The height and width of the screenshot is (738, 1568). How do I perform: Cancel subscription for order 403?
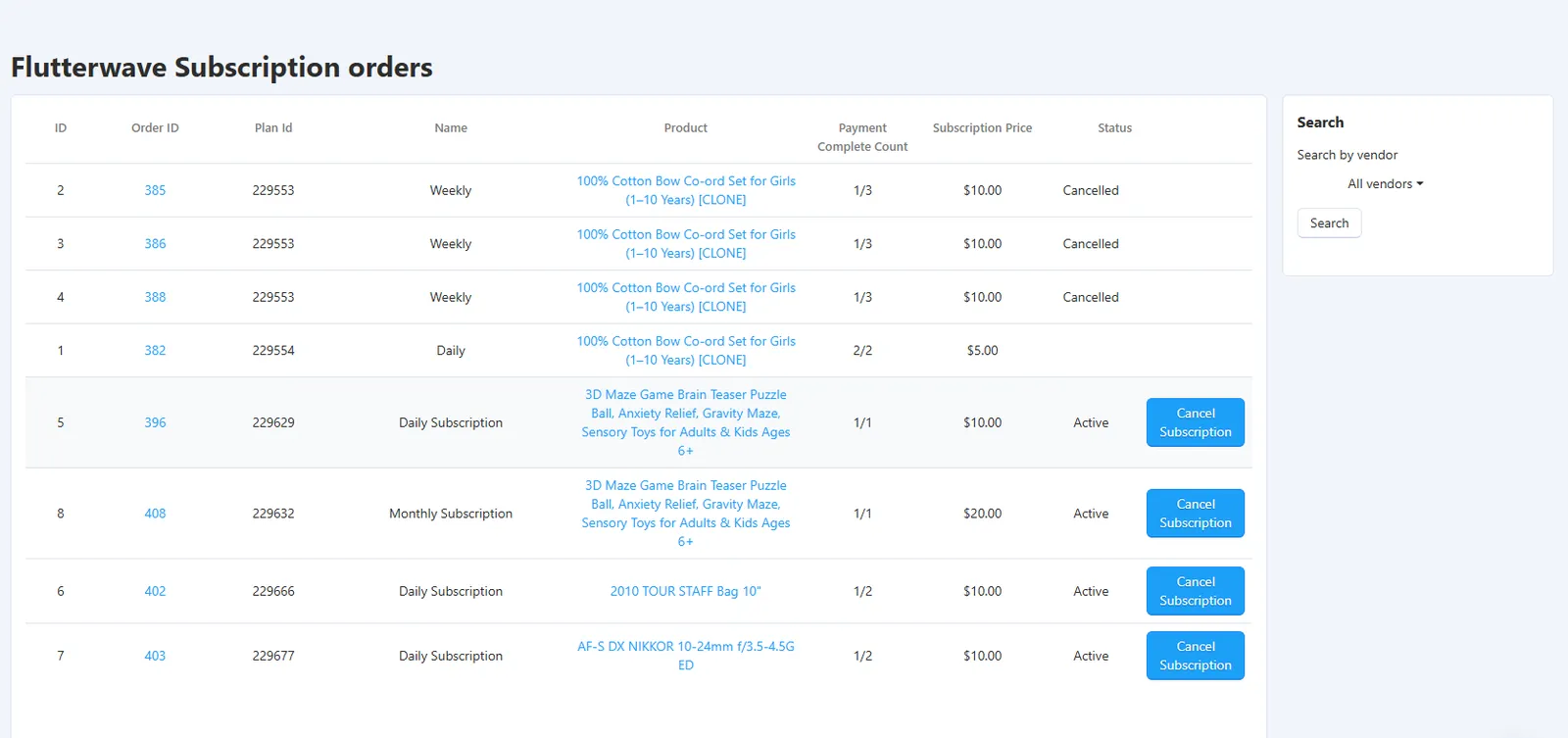click(x=1196, y=656)
